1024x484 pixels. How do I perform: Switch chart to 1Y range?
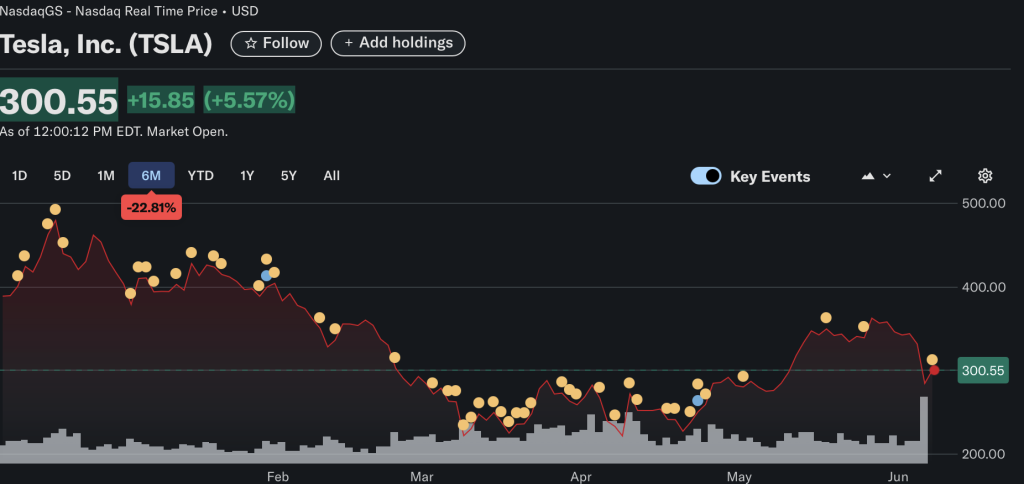tap(247, 176)
